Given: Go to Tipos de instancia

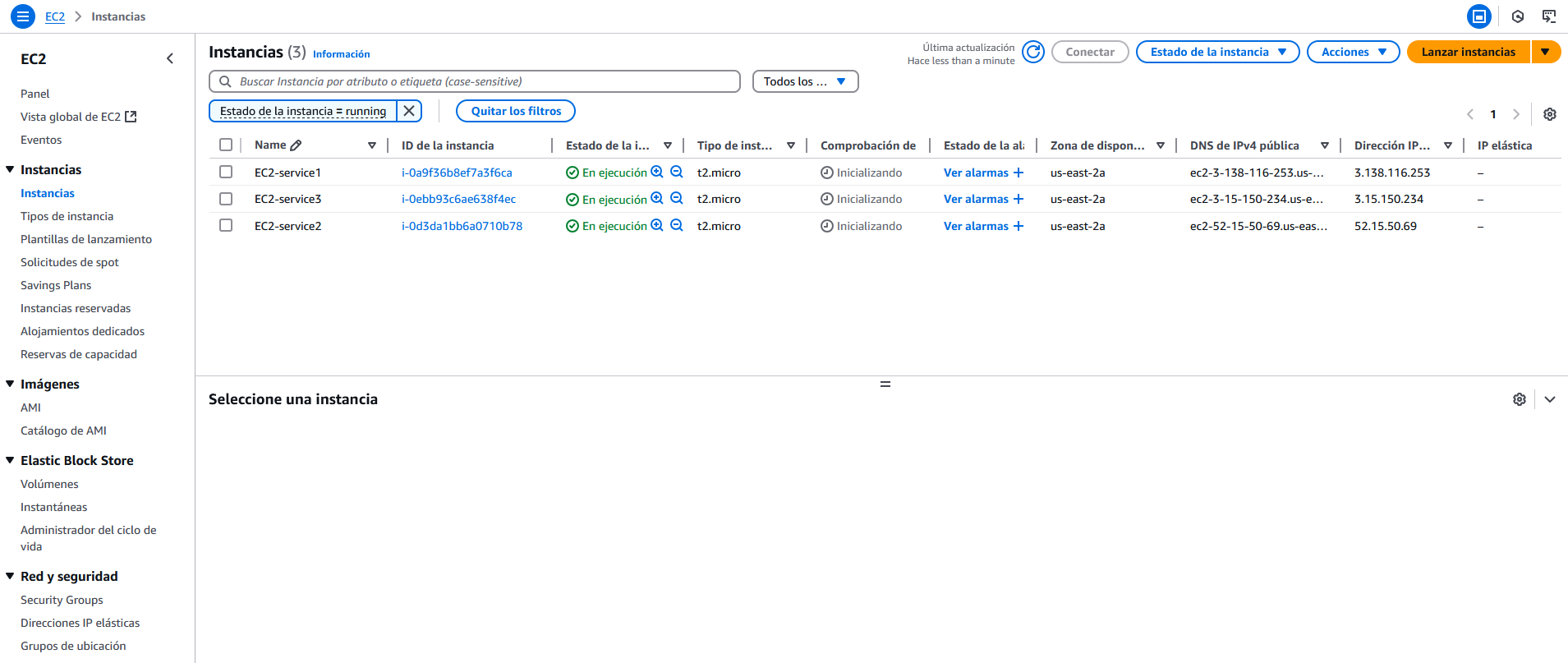Looking at the screenshot, I should 67,216.
